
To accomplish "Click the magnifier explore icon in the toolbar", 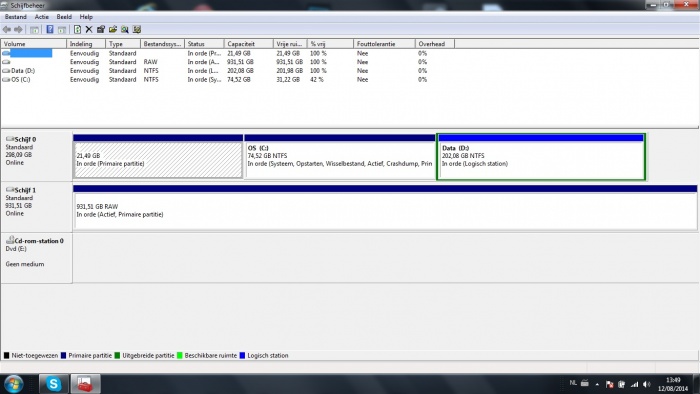I will tap(125, 29).
